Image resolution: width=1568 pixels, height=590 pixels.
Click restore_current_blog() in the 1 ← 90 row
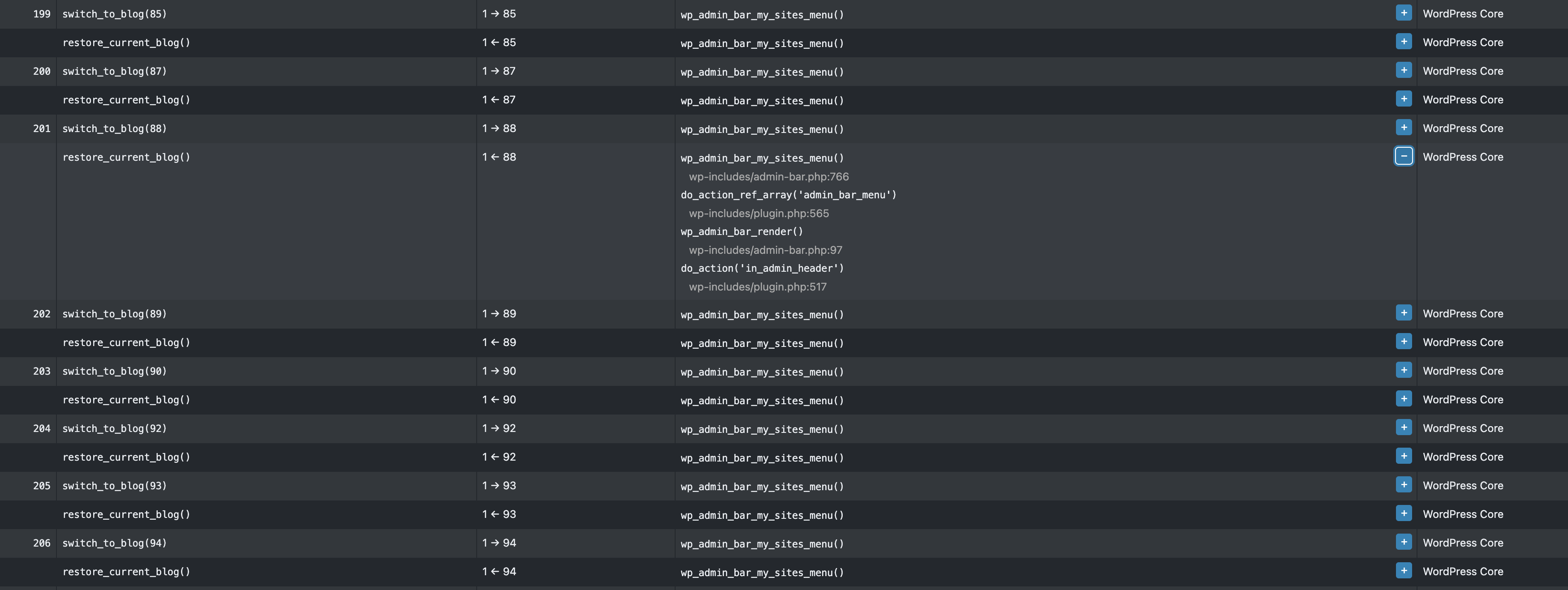point(127,400)
